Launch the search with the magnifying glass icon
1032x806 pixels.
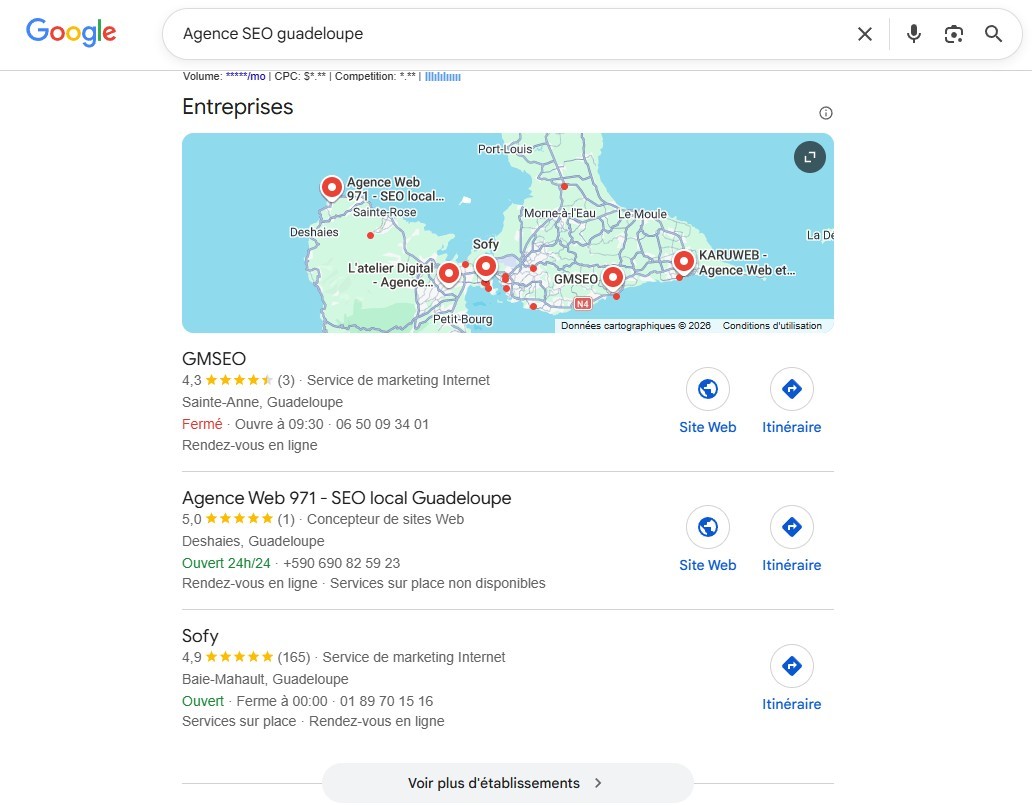993,33
